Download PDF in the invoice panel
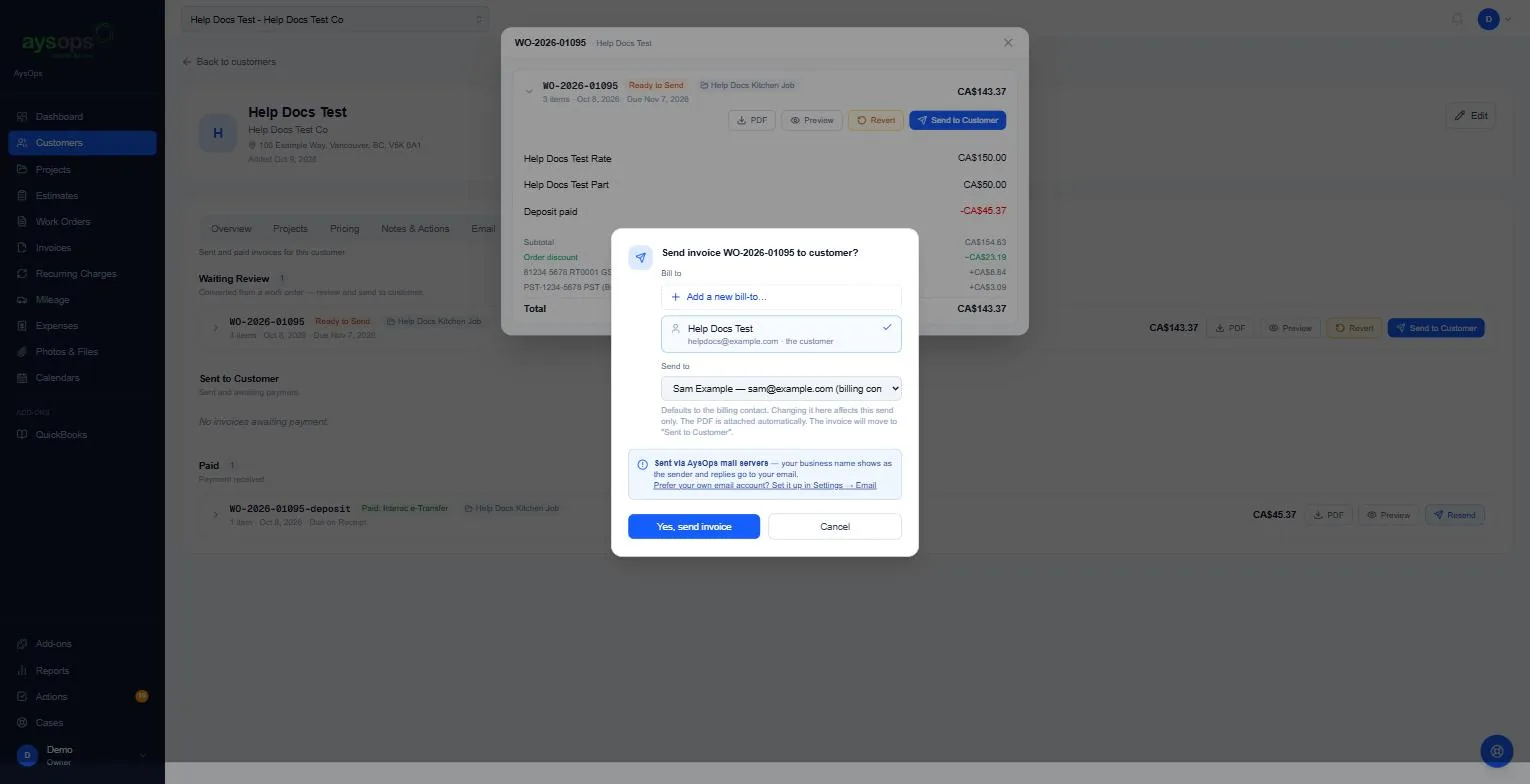The image size is (1530, 784). [752, 120]
